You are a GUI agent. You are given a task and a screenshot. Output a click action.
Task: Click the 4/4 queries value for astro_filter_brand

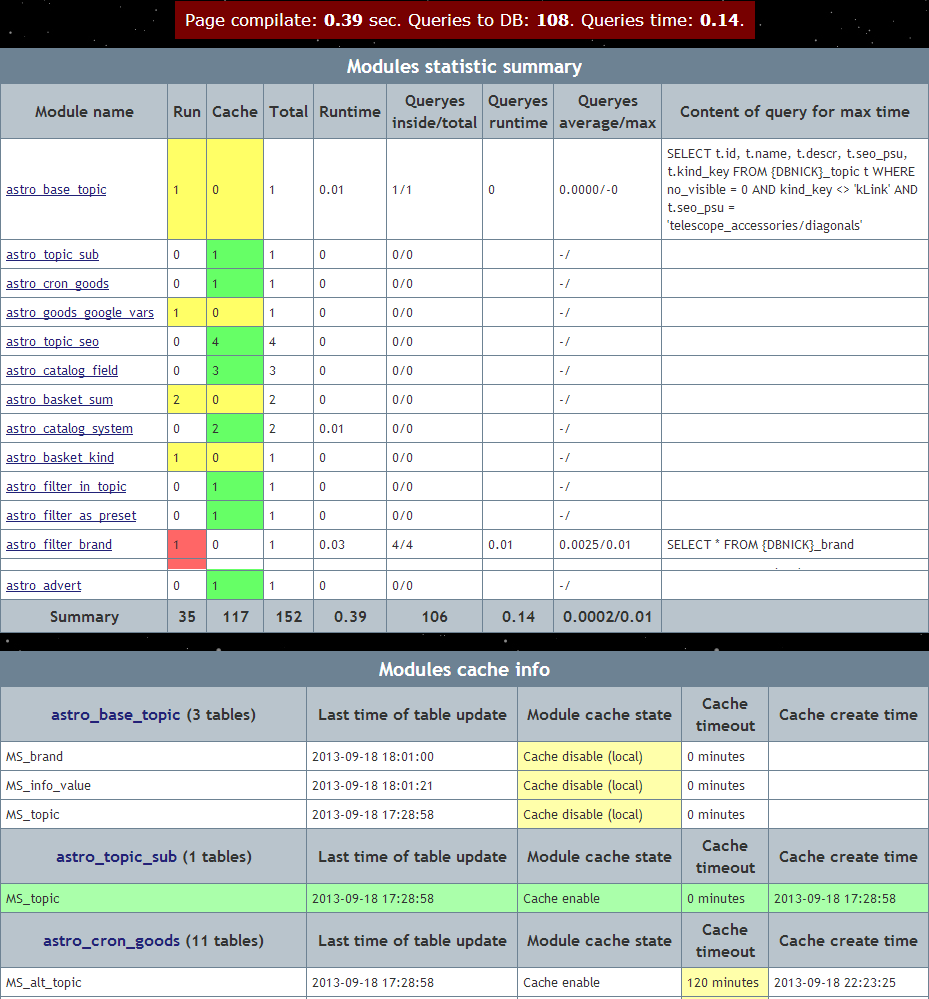click(x=402, y=545)
